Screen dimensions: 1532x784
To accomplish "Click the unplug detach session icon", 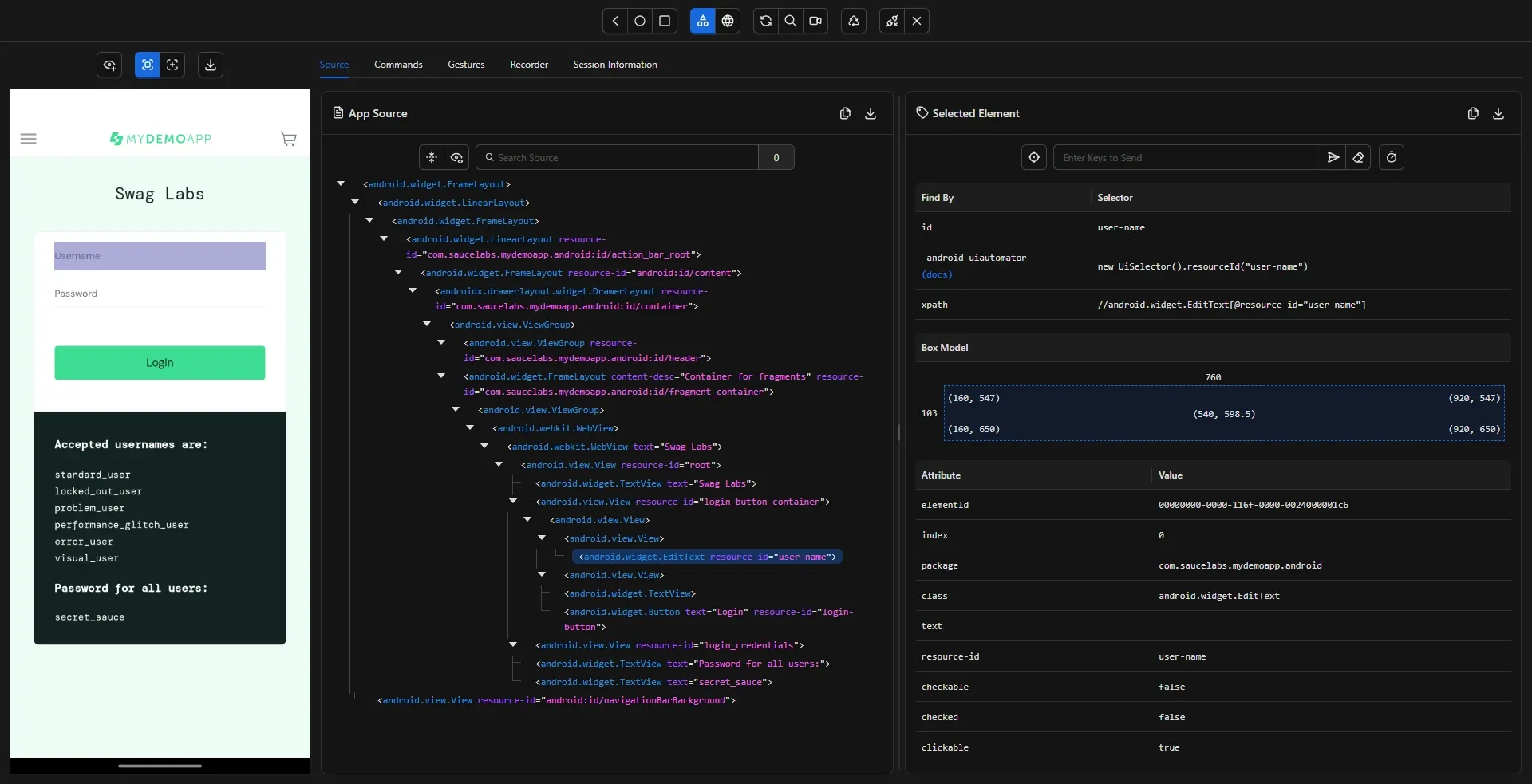I will (892, 21).
